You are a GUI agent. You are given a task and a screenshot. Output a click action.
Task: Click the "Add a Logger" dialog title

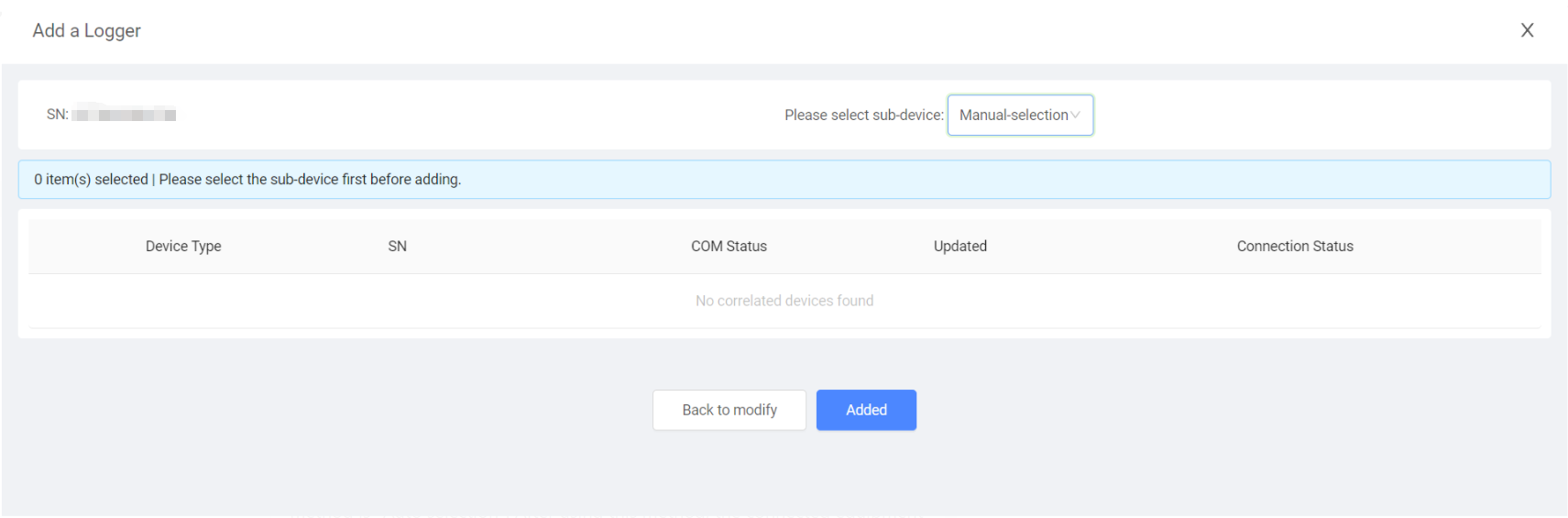pyautogui.click(x=87, y=30)
